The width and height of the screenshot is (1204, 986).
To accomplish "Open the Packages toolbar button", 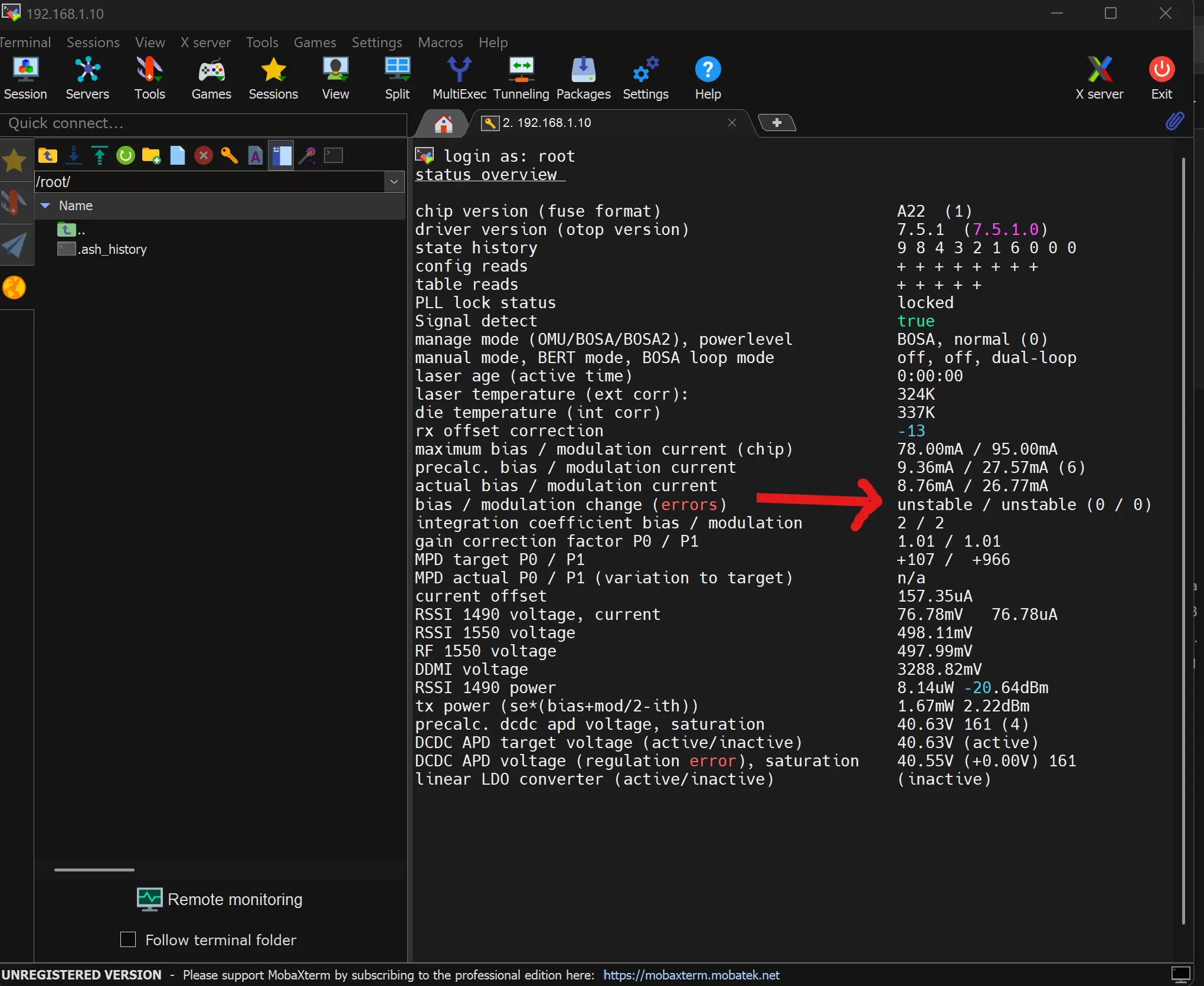I will [x=583, y=79].
